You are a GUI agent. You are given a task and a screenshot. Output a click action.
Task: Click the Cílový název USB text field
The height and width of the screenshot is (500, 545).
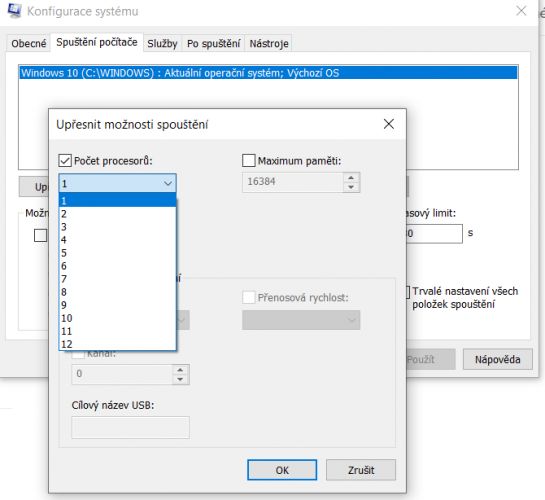coord(130,427)
